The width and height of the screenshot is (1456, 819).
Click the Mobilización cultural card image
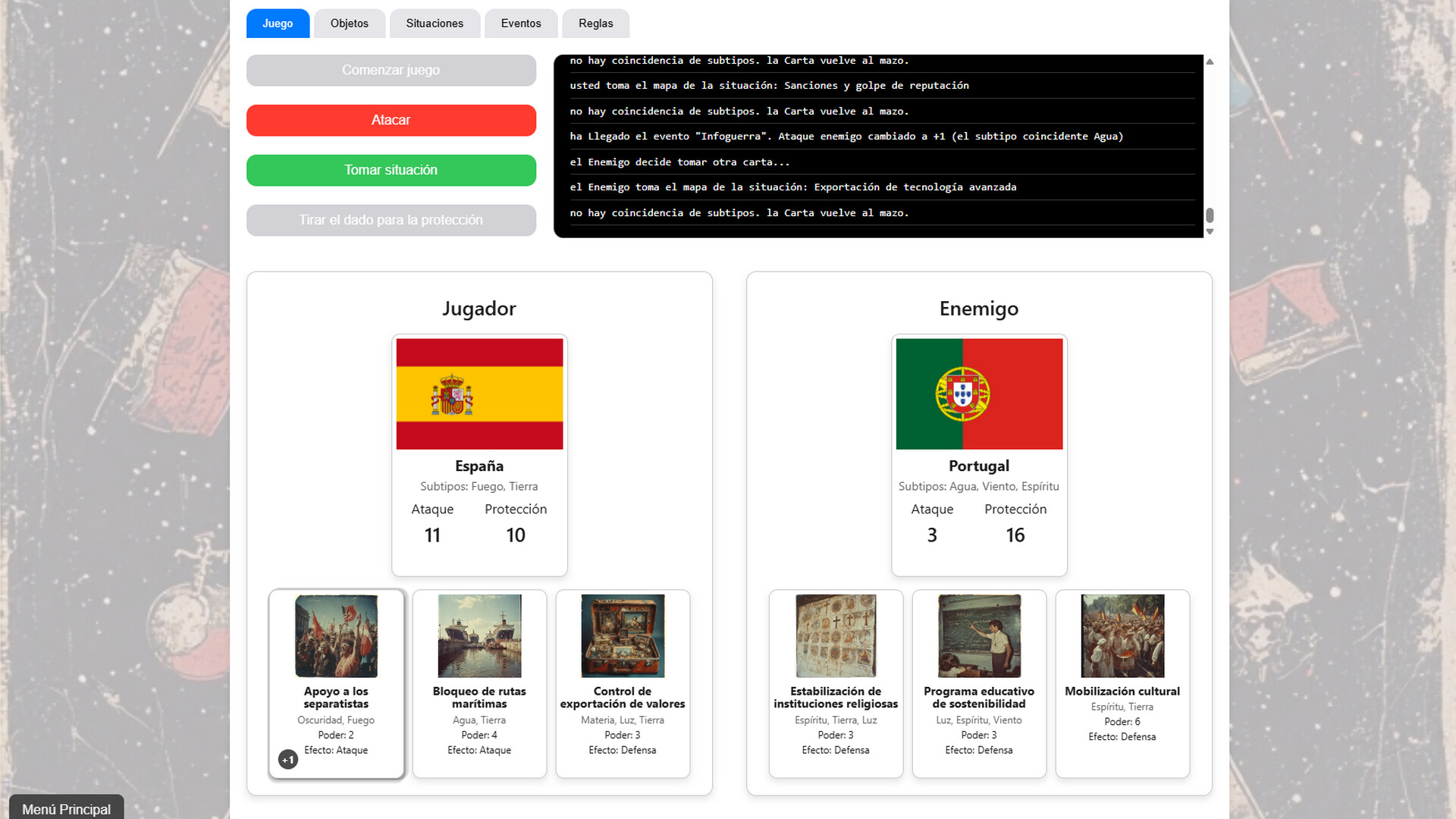click(1122, 635)
